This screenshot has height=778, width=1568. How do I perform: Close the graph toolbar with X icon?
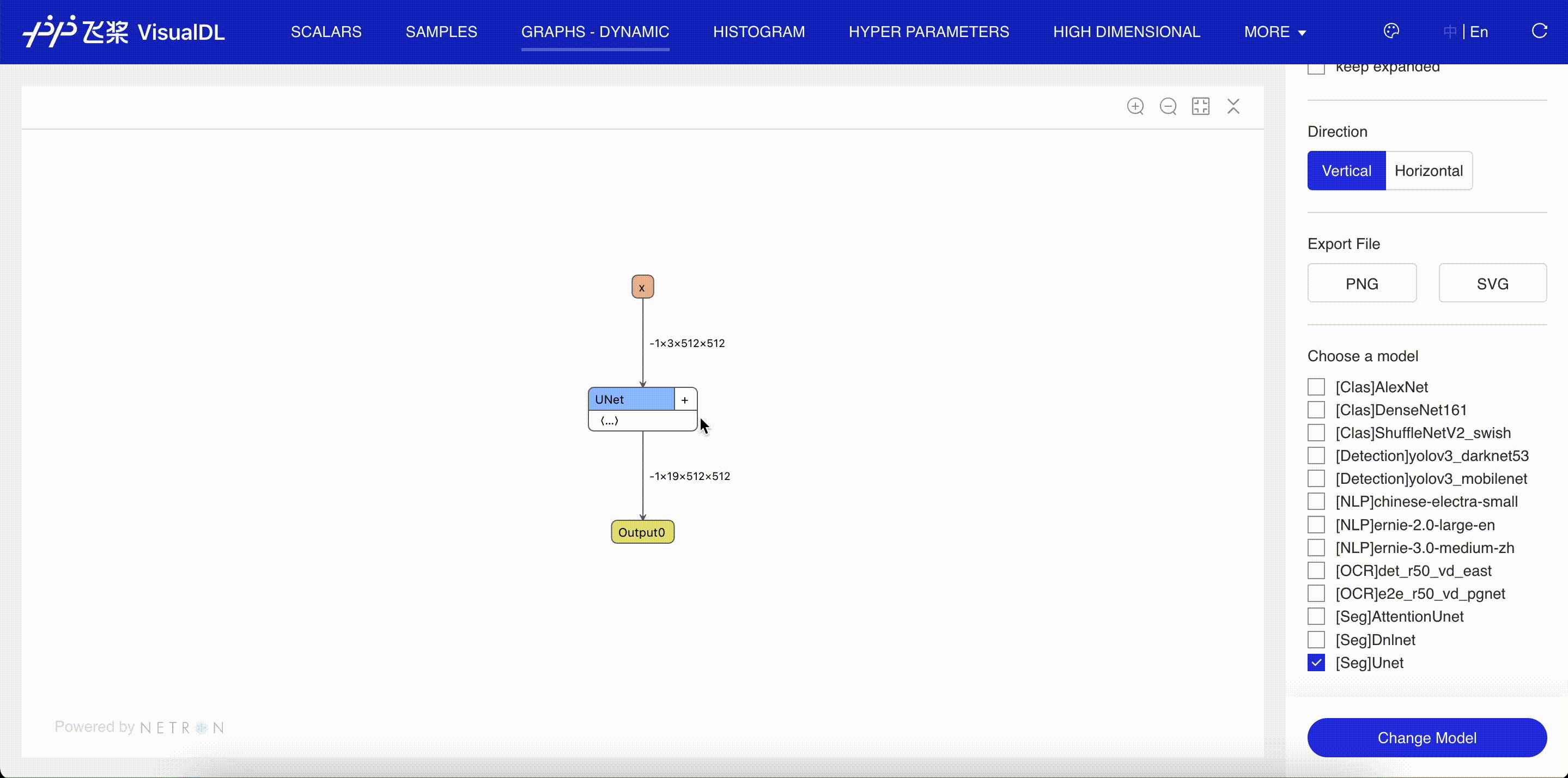coord(1233,107)
